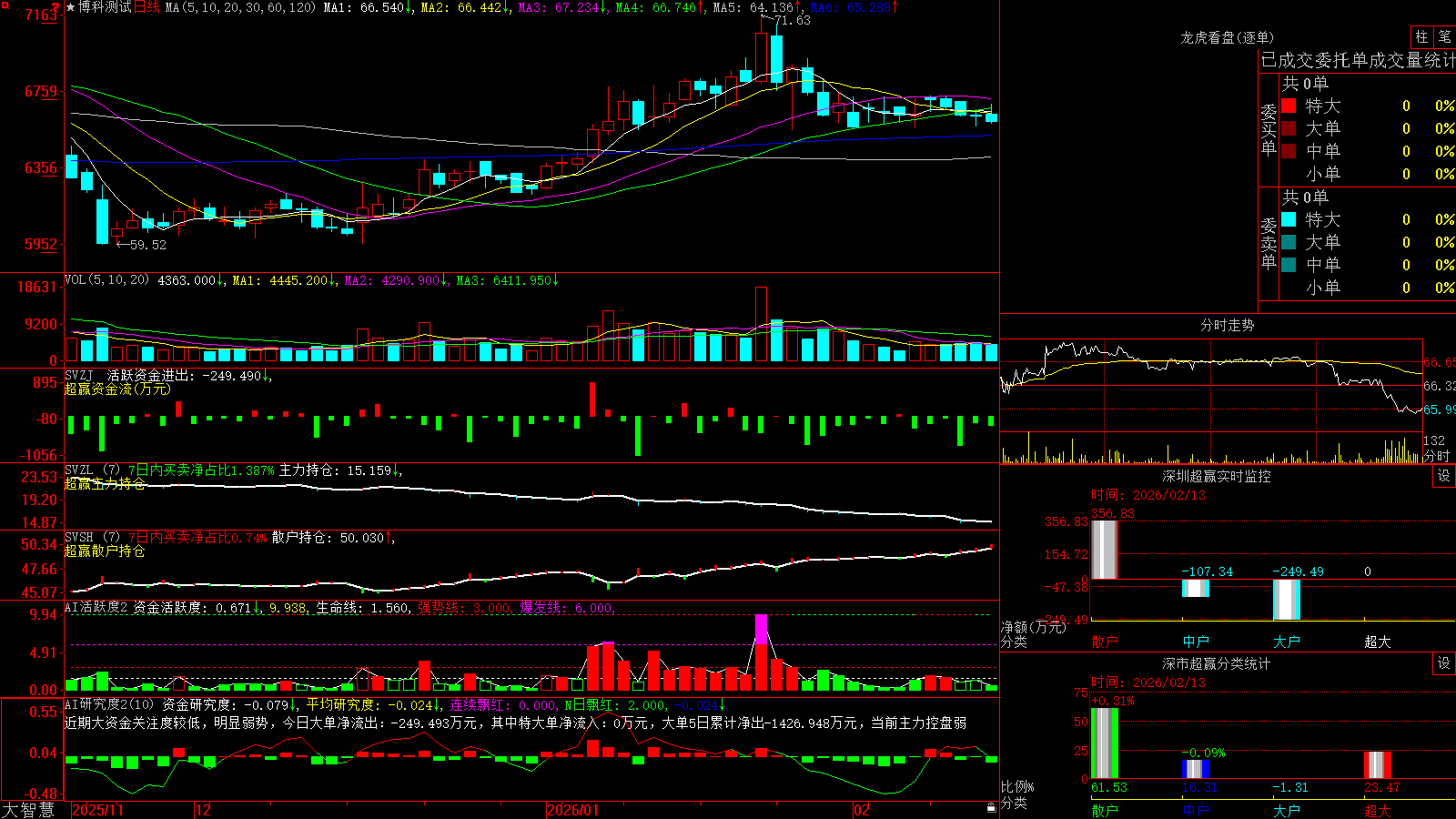Select 大户 category in 深市超赢分类统计
This screenshot has height=819, width=1456.
point(1287,811)
